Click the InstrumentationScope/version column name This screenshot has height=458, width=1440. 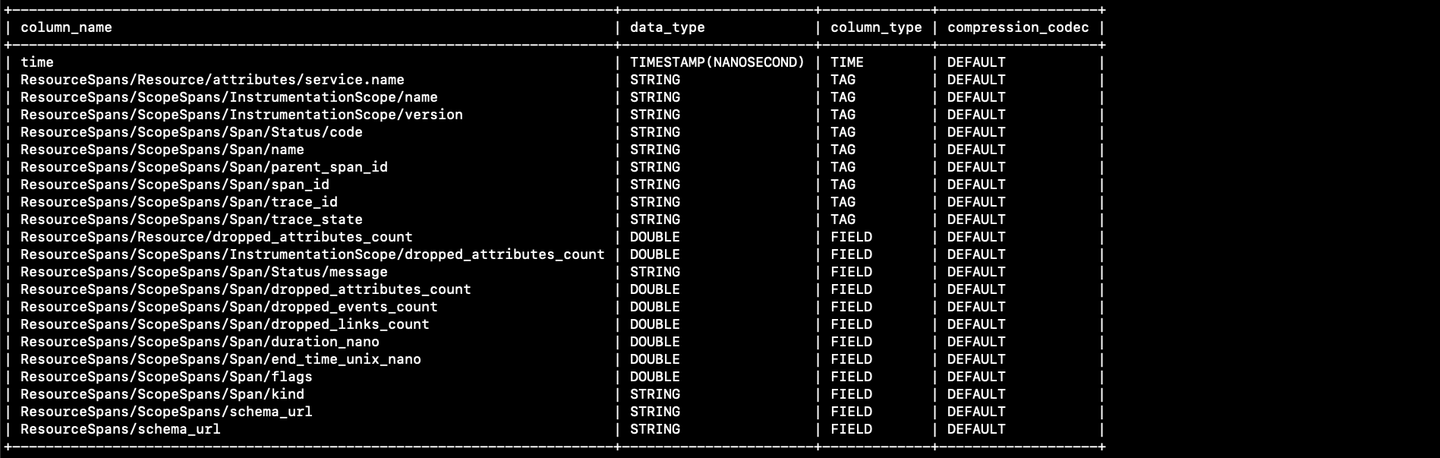tap(241, 114)
